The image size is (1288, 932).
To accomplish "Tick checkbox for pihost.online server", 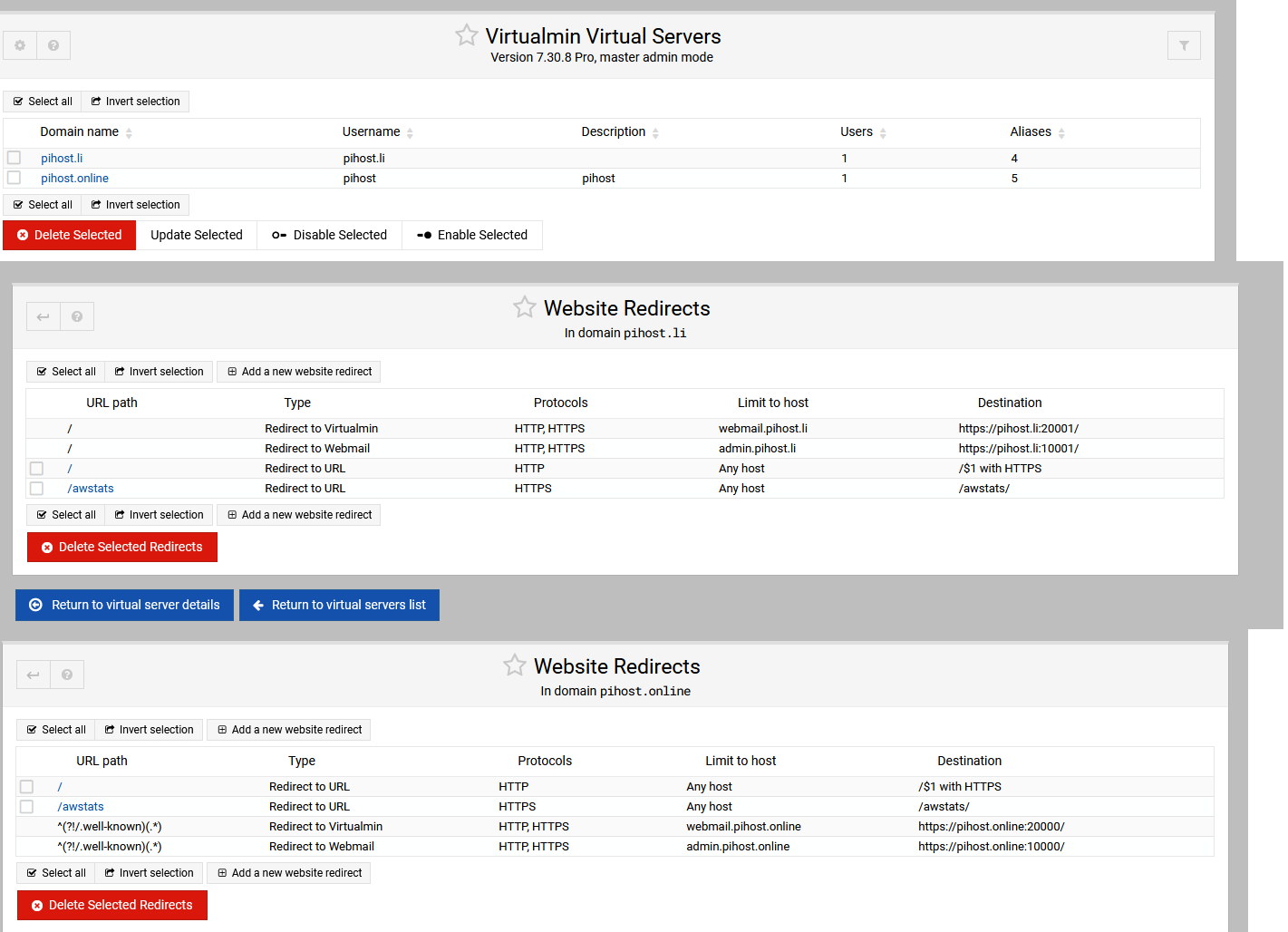I will coord(15,178).
